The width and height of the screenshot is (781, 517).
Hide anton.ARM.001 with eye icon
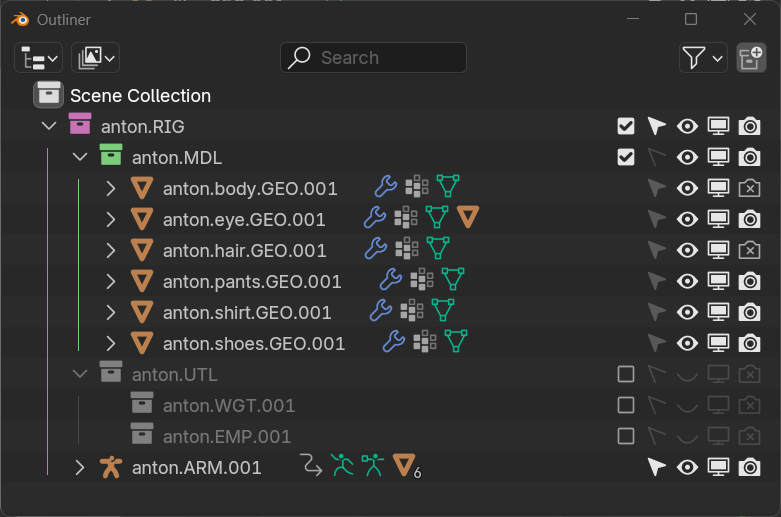687,468
